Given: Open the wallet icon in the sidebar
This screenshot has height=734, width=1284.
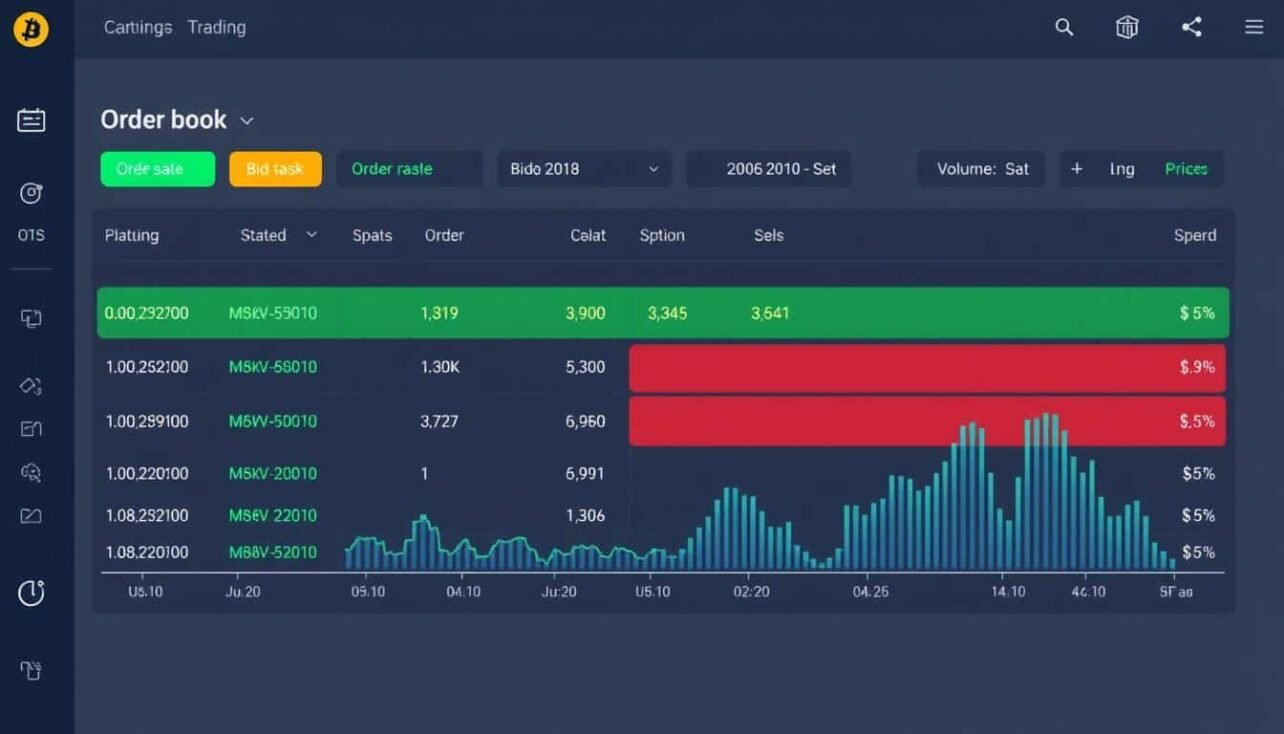Looking at the screenshot, I should 30,428.
